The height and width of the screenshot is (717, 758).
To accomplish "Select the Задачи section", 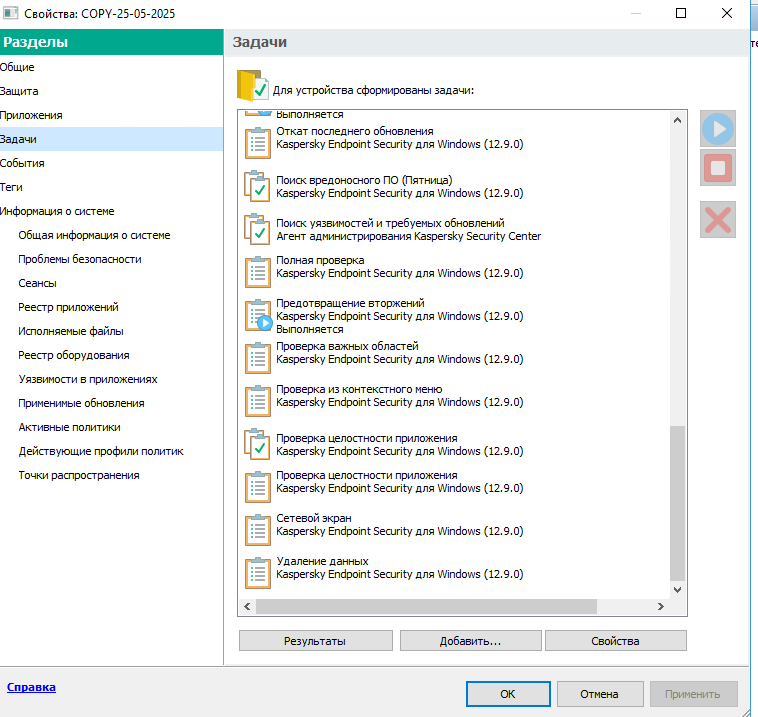I will [x=111, y=139].
